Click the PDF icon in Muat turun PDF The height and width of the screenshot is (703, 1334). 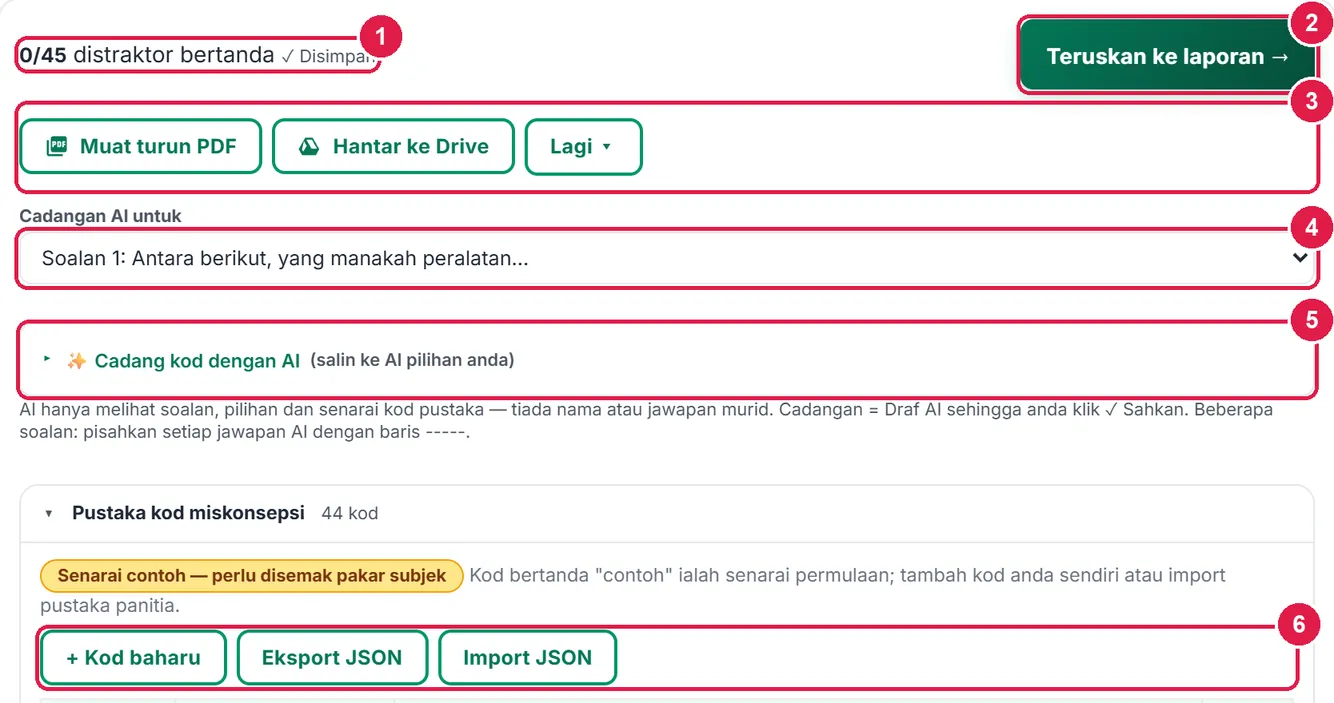tap(57, 147)
